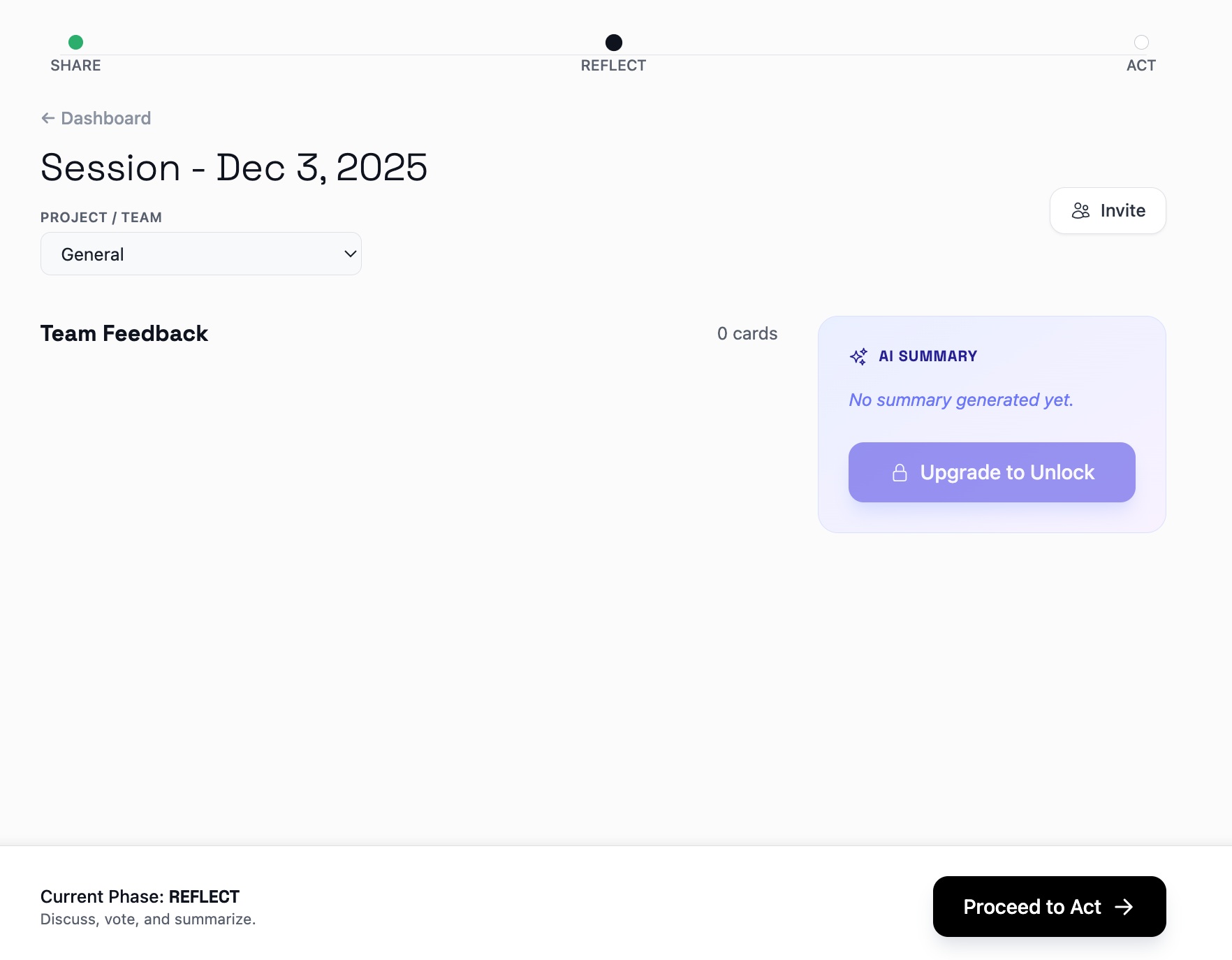Select the ACT step label

point(1141,66)
